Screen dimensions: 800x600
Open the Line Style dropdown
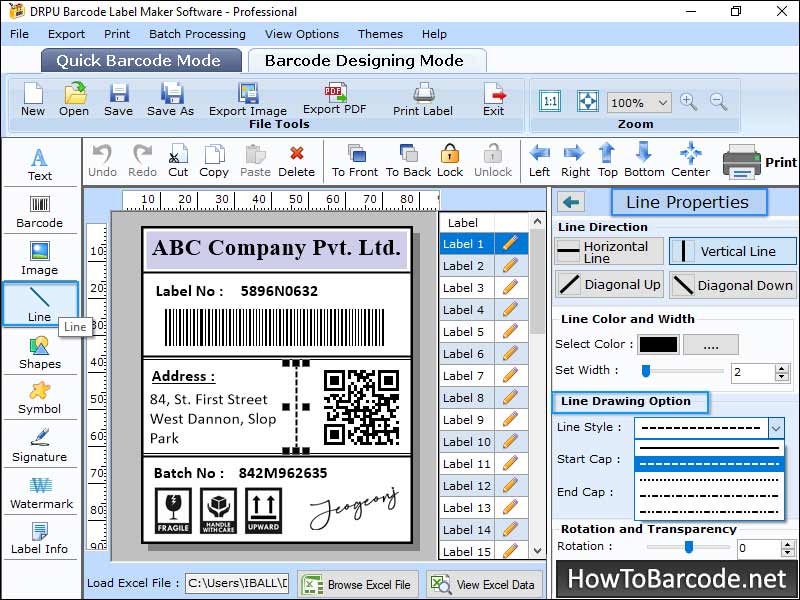[775, 428]
